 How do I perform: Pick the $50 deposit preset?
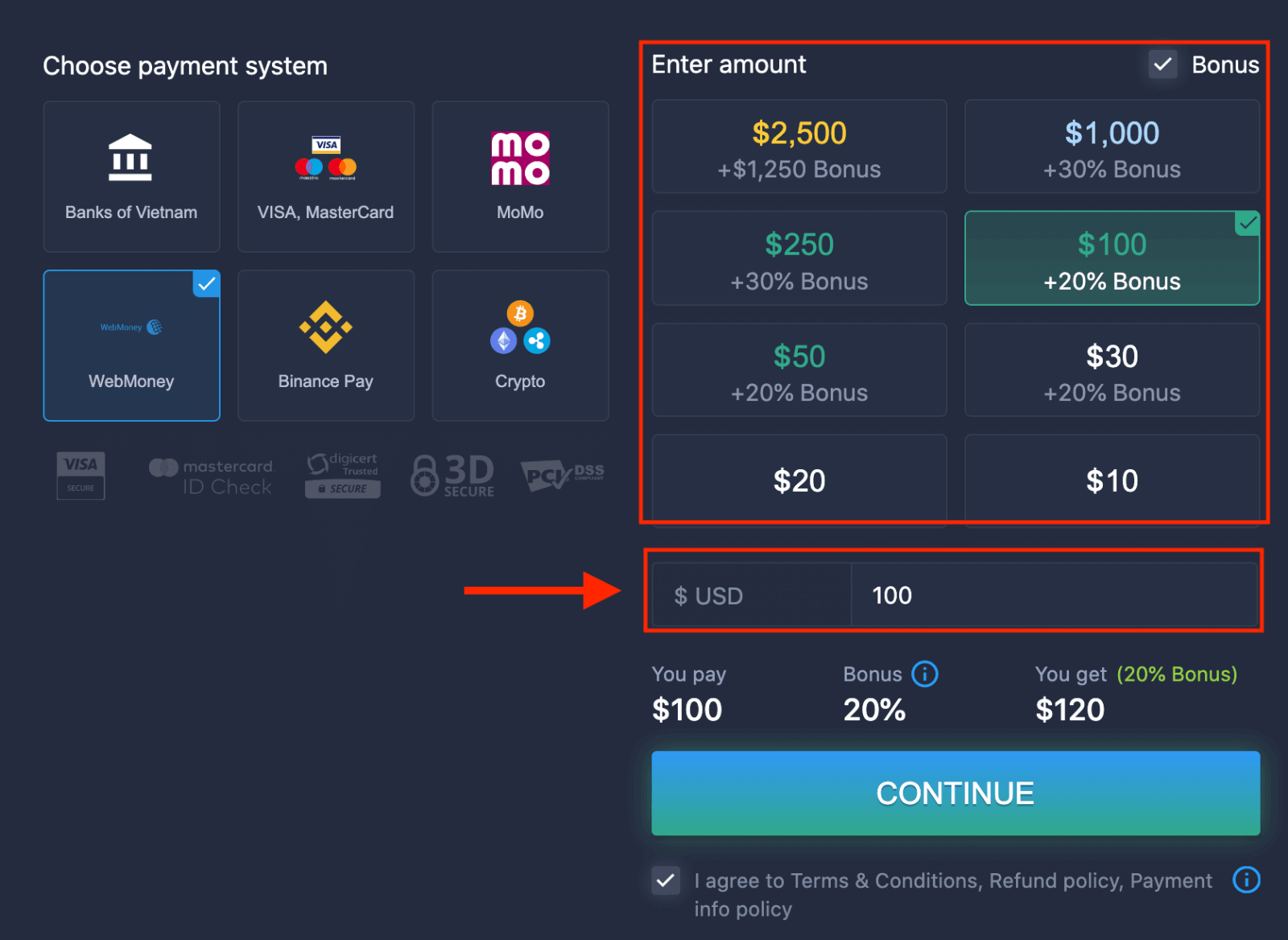pyautogui.click(x=799, y=370)
